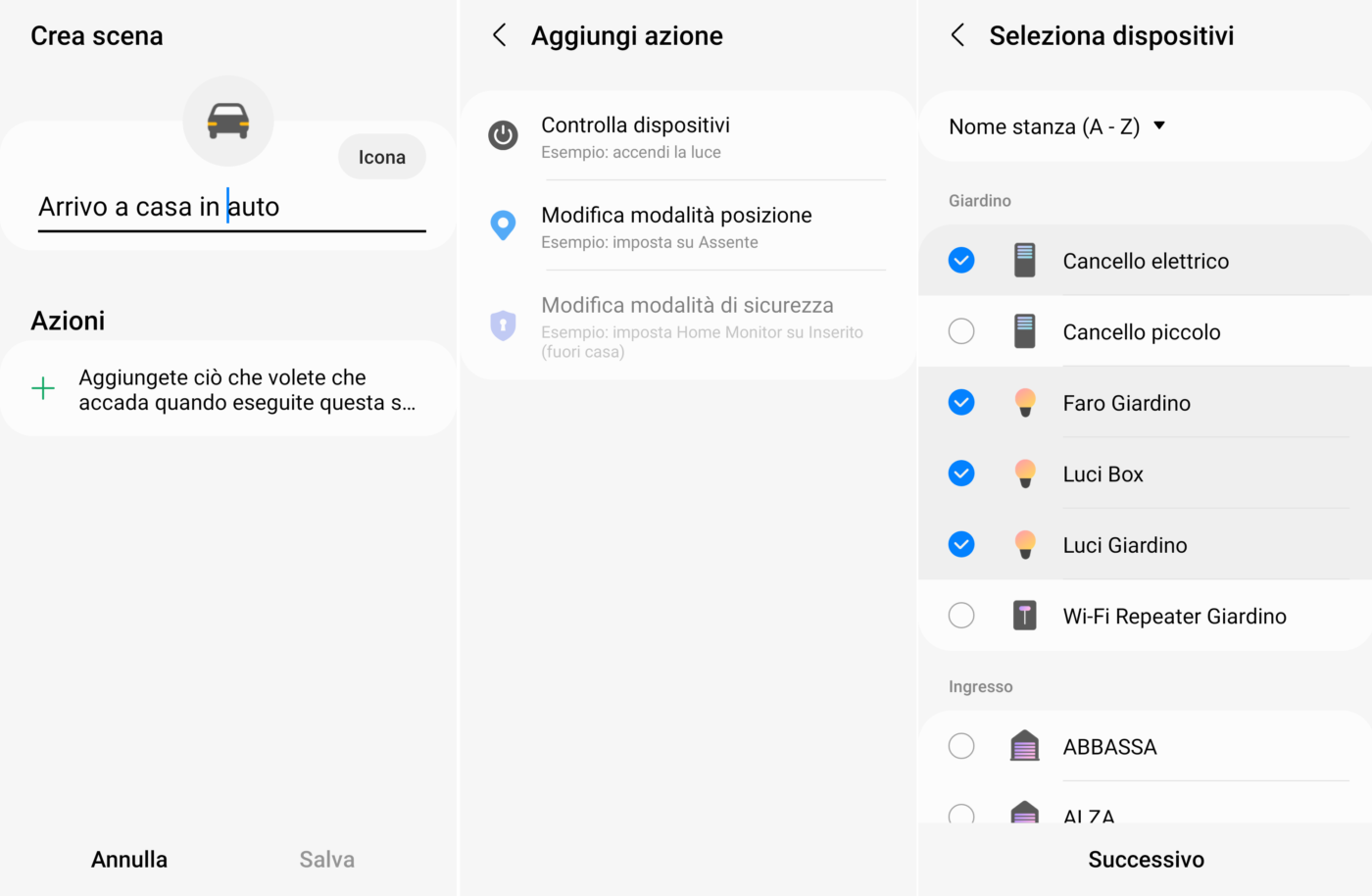The image size is (1372, 896).
Task: Tap the Controlla dispositivi power icon
Action: pyautogui.click(x=503, y=135)
